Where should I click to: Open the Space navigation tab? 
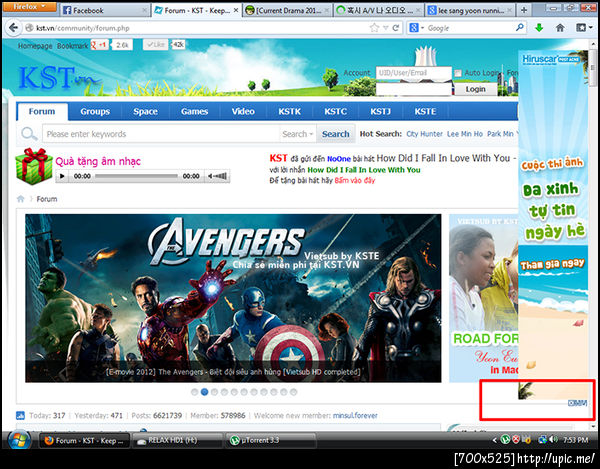coord(145,111)
